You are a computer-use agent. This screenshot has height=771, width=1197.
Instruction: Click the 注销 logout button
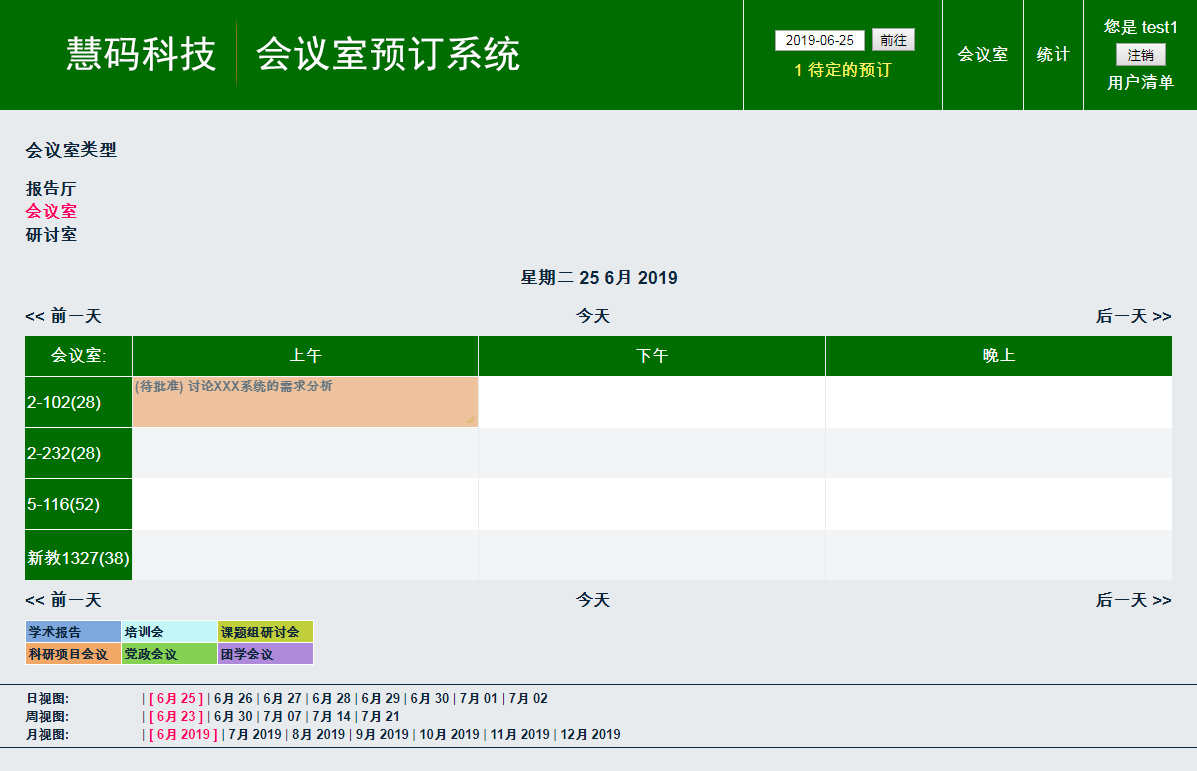coord(1139,54)
